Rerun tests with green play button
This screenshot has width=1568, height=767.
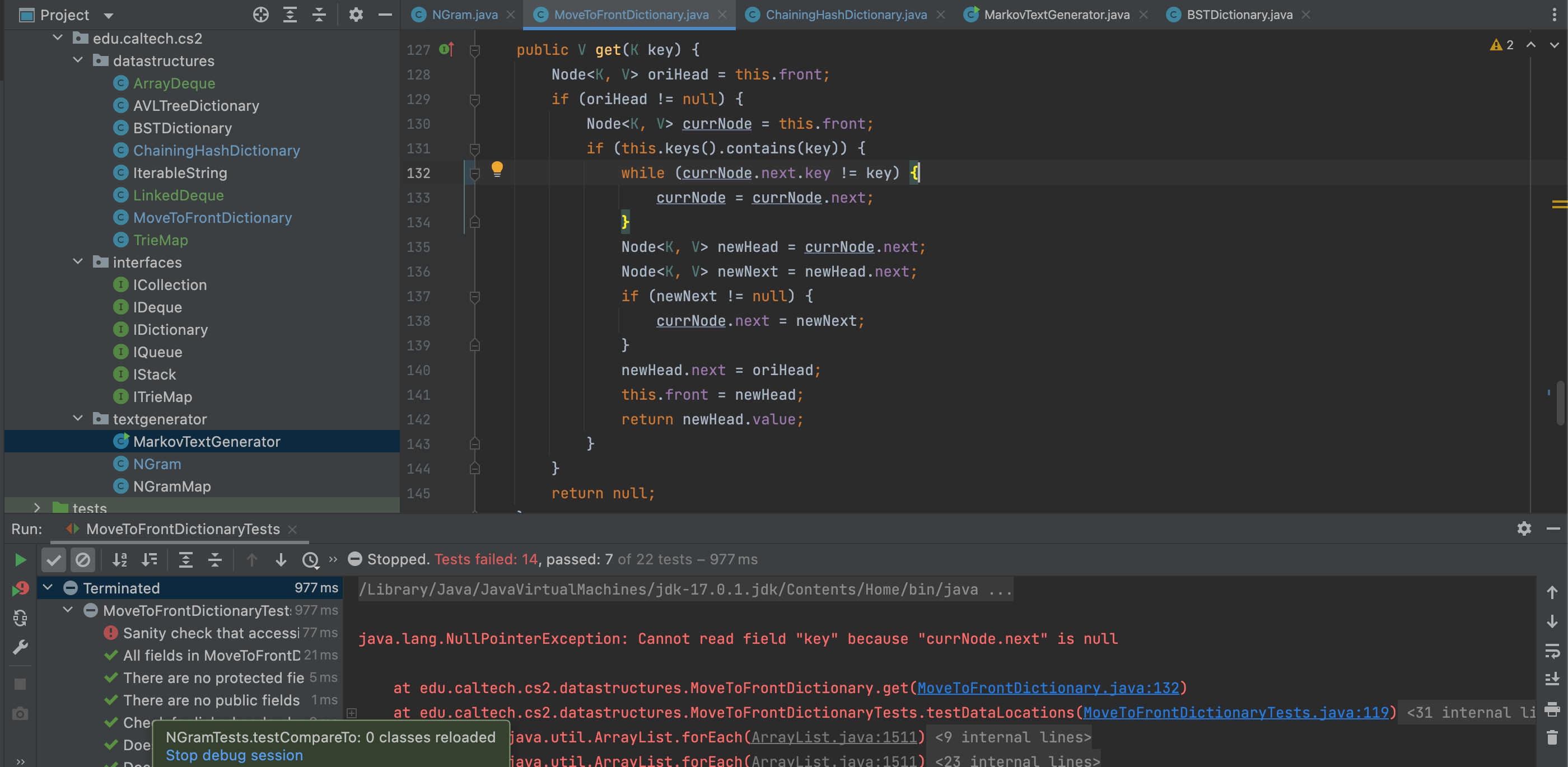point(20,559)
